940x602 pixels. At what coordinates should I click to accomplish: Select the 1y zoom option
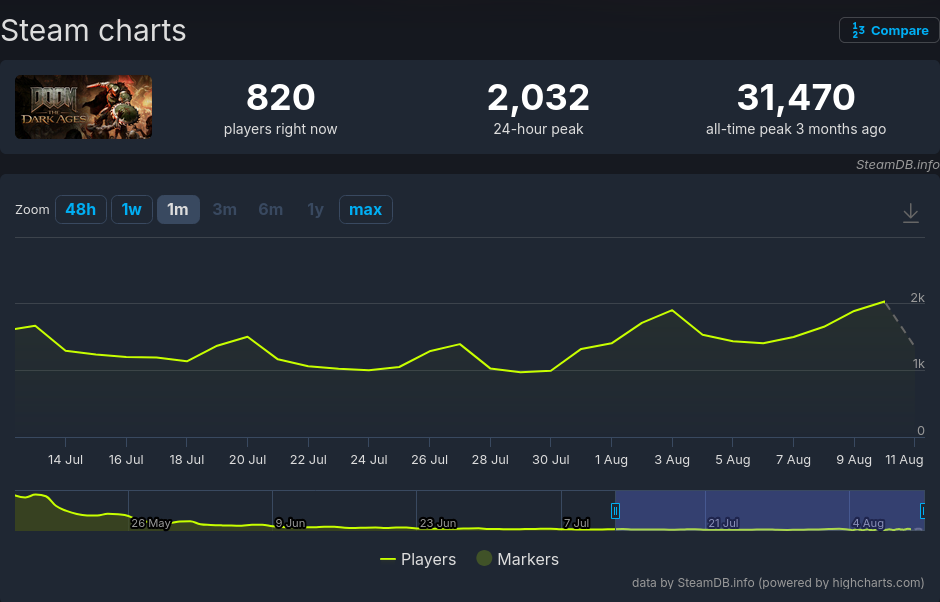point(315,210)
